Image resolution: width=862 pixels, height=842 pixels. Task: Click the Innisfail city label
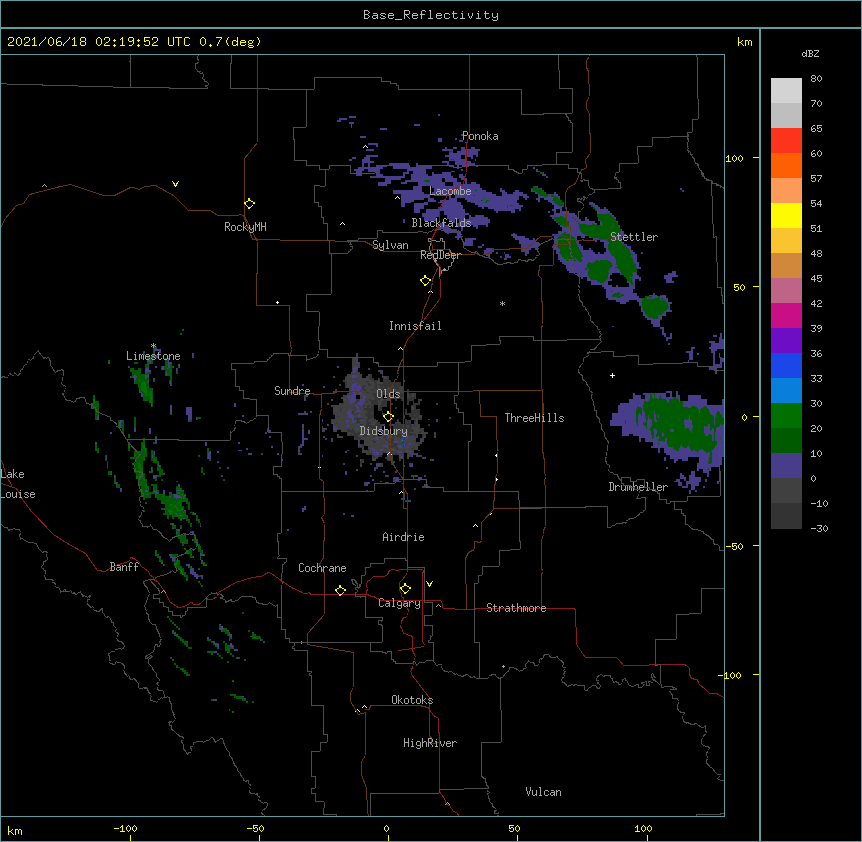[x=415, y=326]
